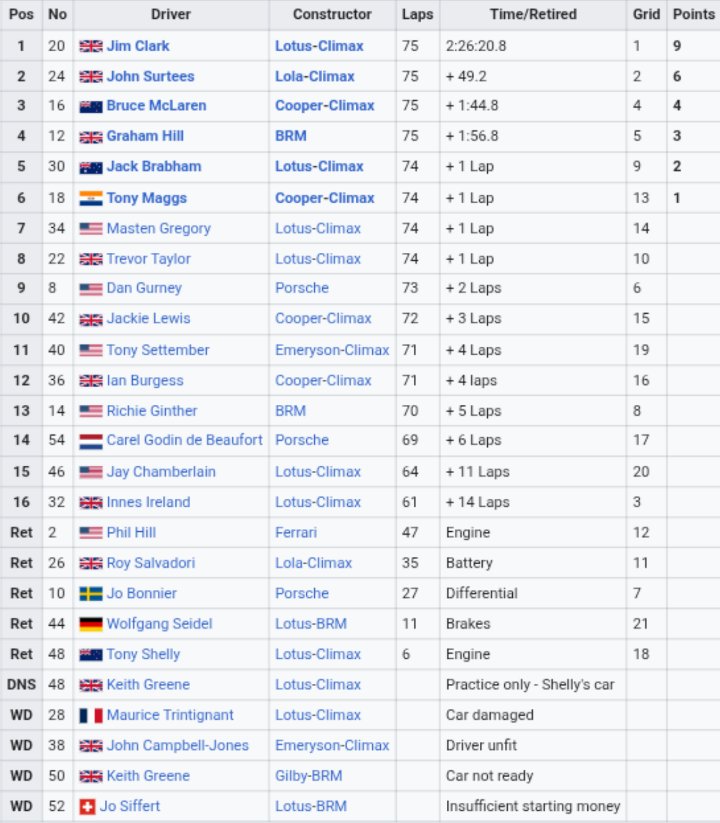720x823 pixels.
Task: Click the US flag beside Dan Gurney
Action: 91,289
